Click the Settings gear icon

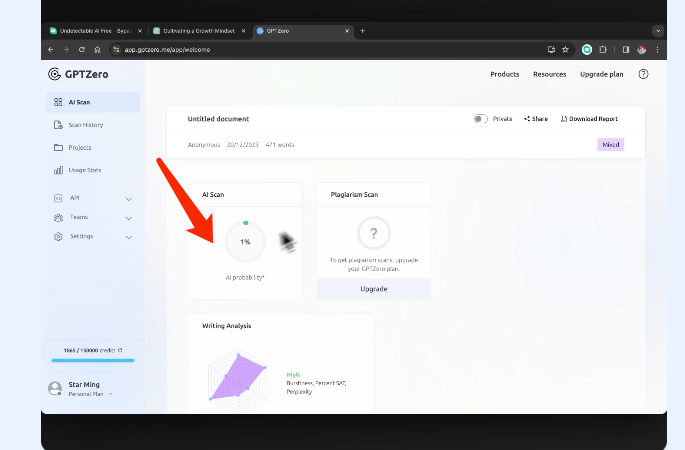58,237
